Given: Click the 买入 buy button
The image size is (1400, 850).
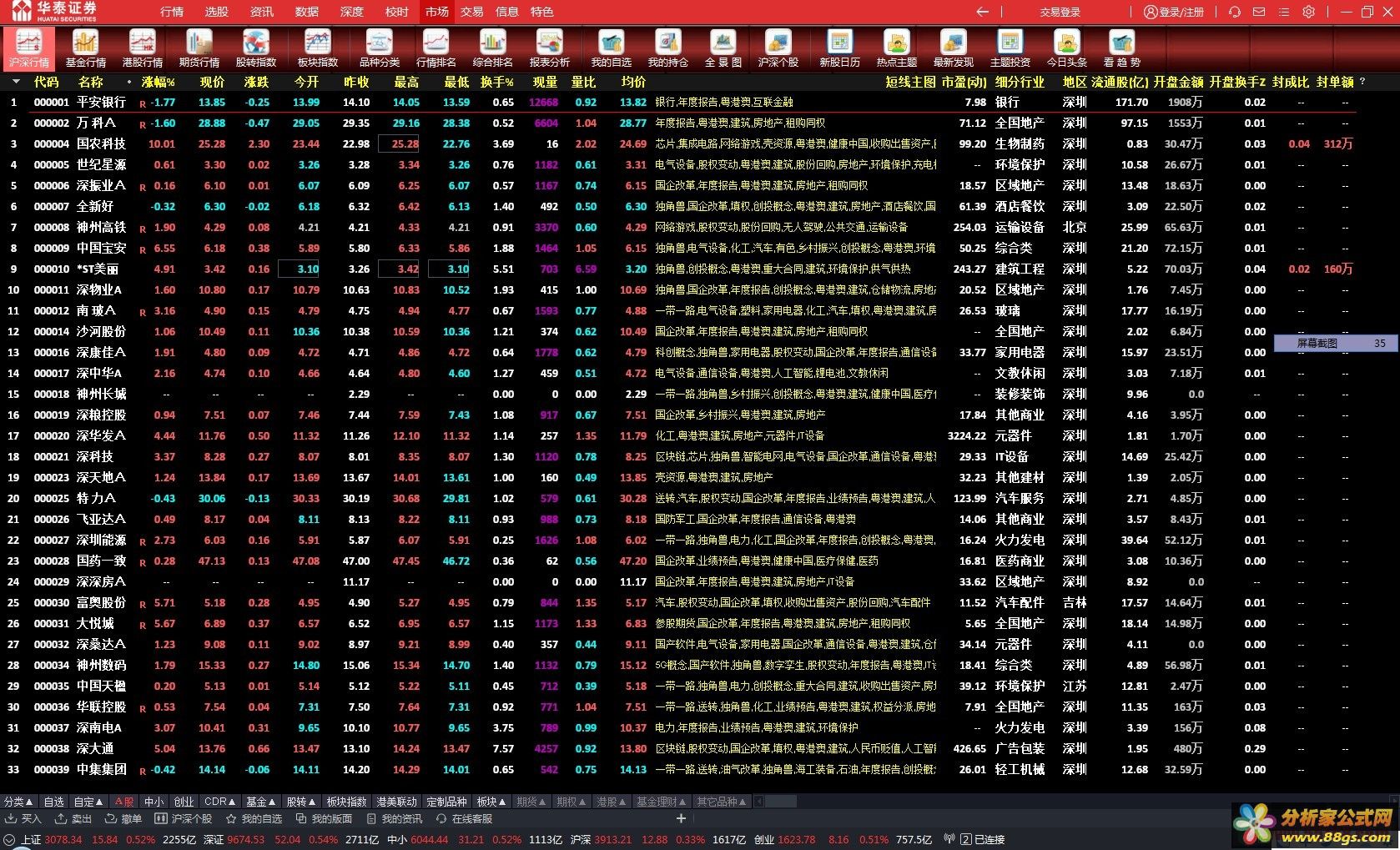Looking at the screenshot, I should [23, 819].
